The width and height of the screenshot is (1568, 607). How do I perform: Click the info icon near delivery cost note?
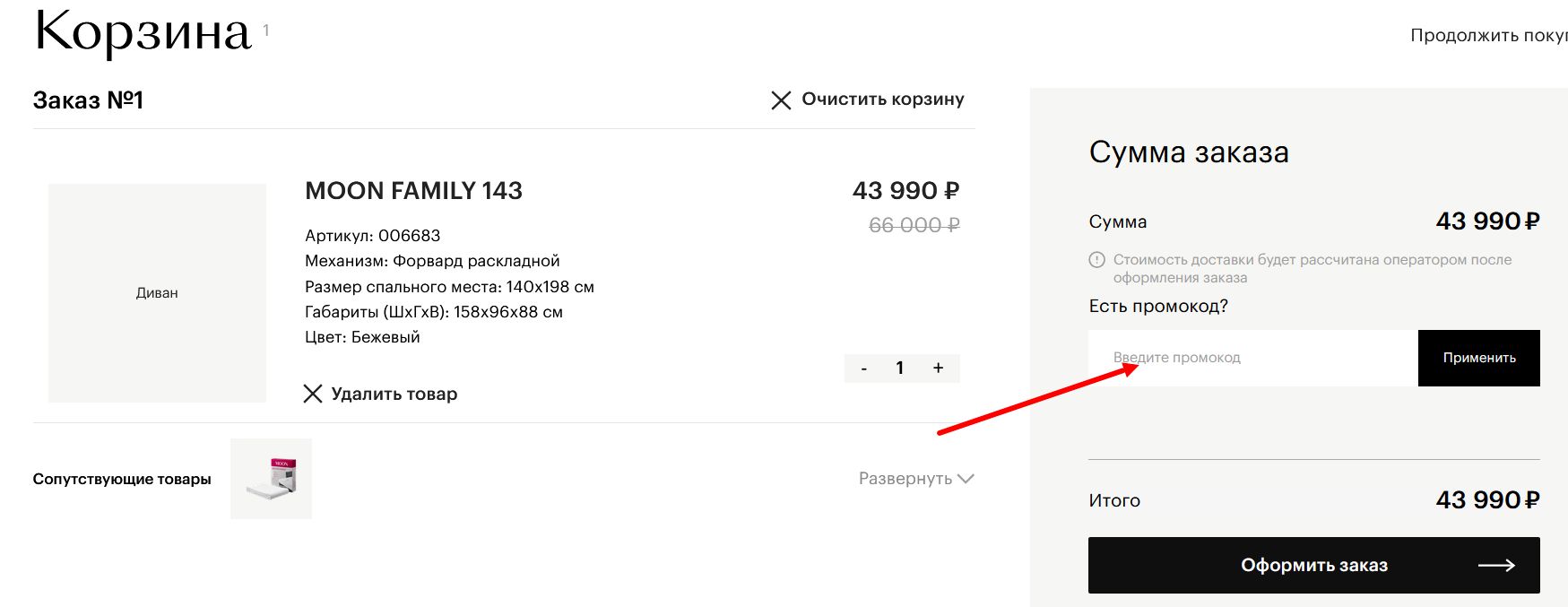coord(1096,260)
